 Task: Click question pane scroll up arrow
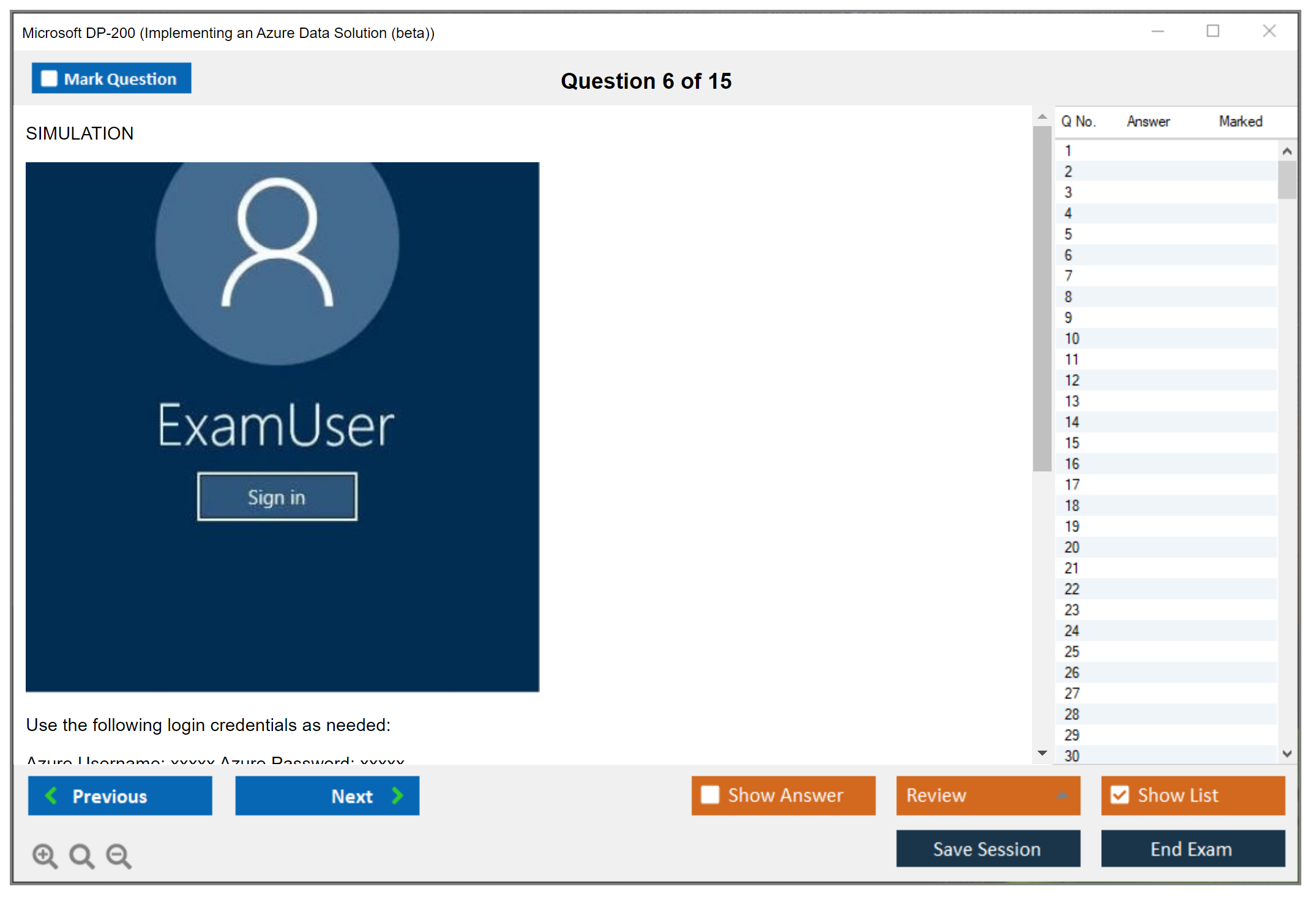[1042, 116]
